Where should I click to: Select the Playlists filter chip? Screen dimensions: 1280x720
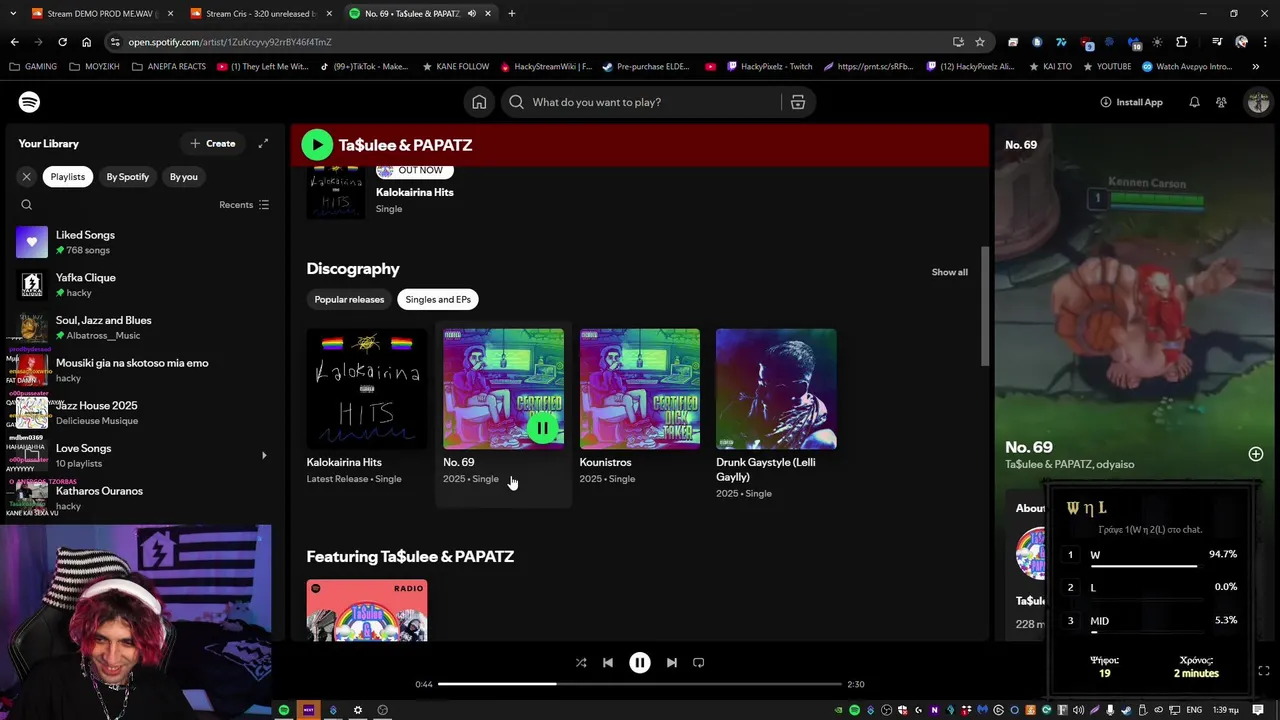pos(68,177)
